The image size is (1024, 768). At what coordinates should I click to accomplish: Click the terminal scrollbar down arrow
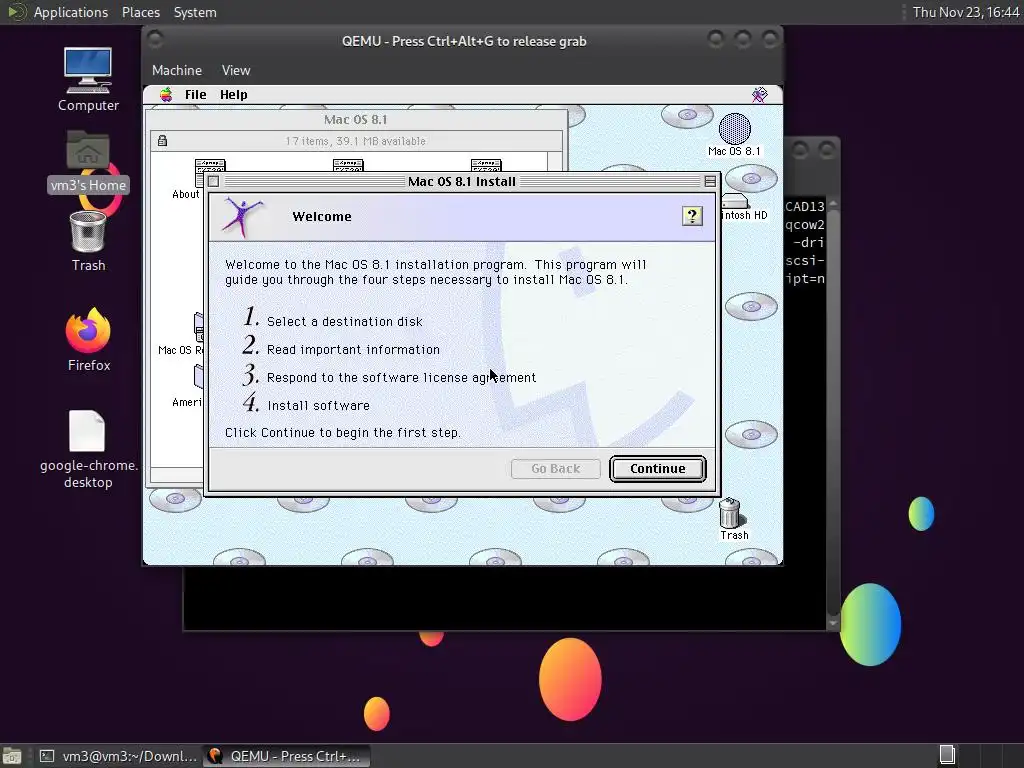coord(833,622)
